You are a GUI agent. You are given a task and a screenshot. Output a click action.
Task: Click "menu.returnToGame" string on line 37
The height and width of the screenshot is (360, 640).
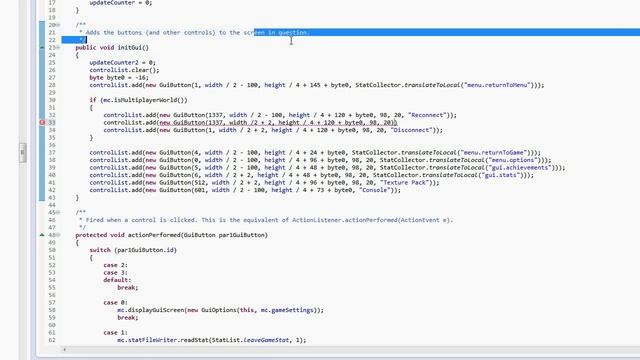(494, 153)
